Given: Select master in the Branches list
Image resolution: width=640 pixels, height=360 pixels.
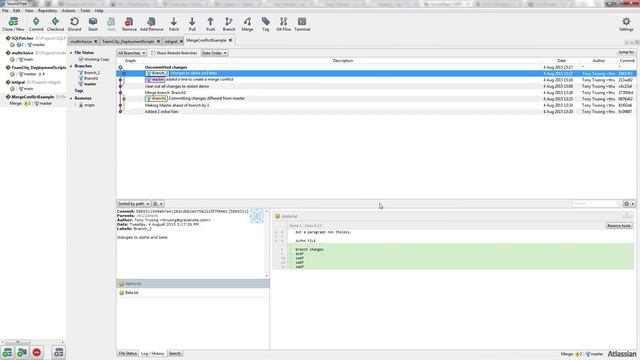Looking at the screenshot, I should point(89,84).
